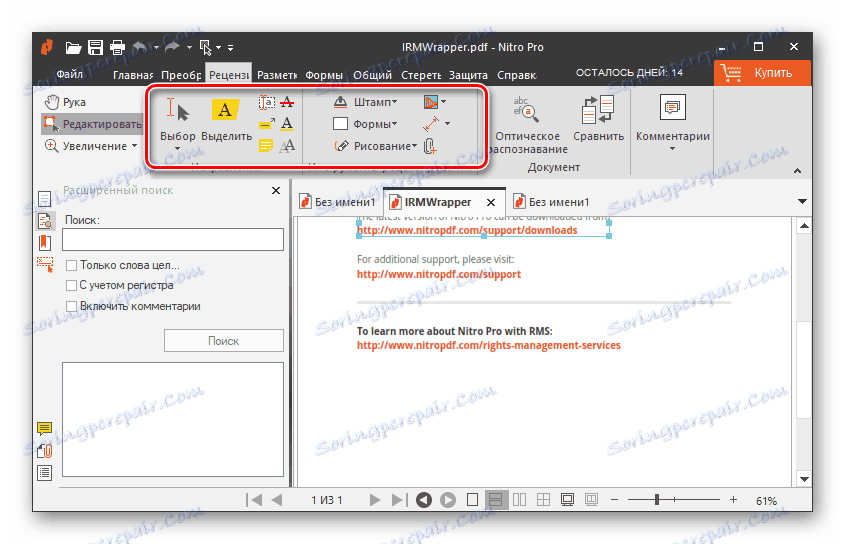
Task: Switch to the Преобразовать ribbon tab
Action: 181,75
